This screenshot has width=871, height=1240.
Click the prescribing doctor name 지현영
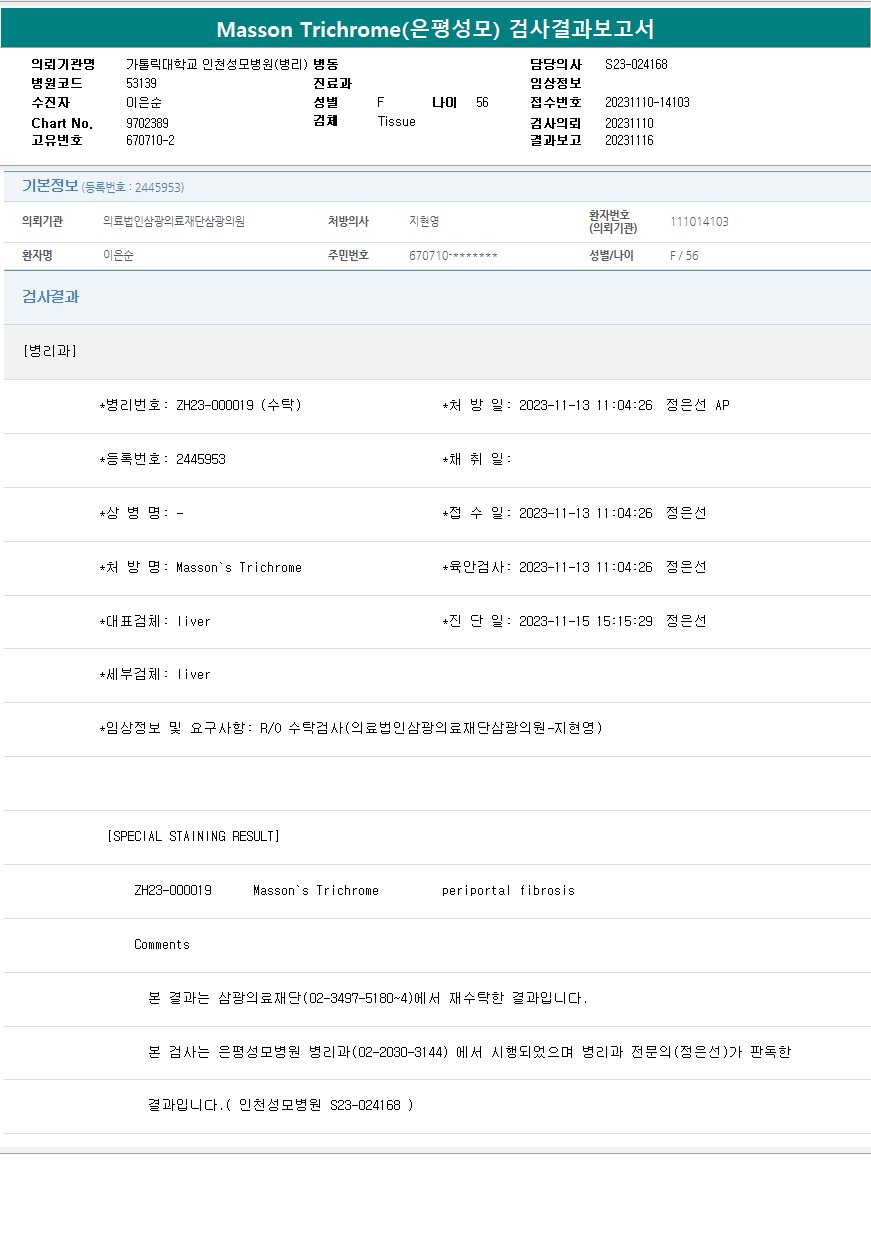[x=424, y=222]
